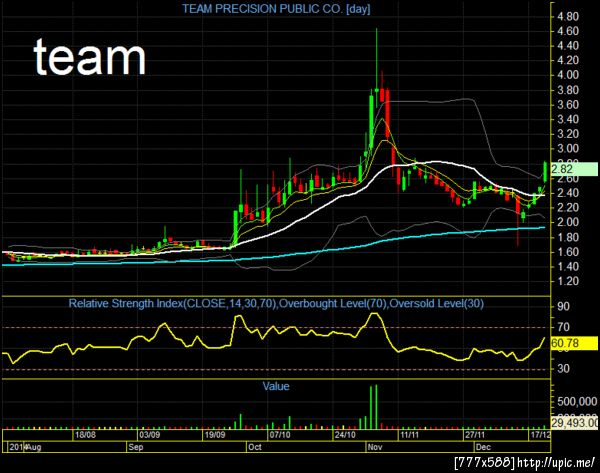Click the RSI axis label 70
The image size is (600, 473).
pos(563,328)
